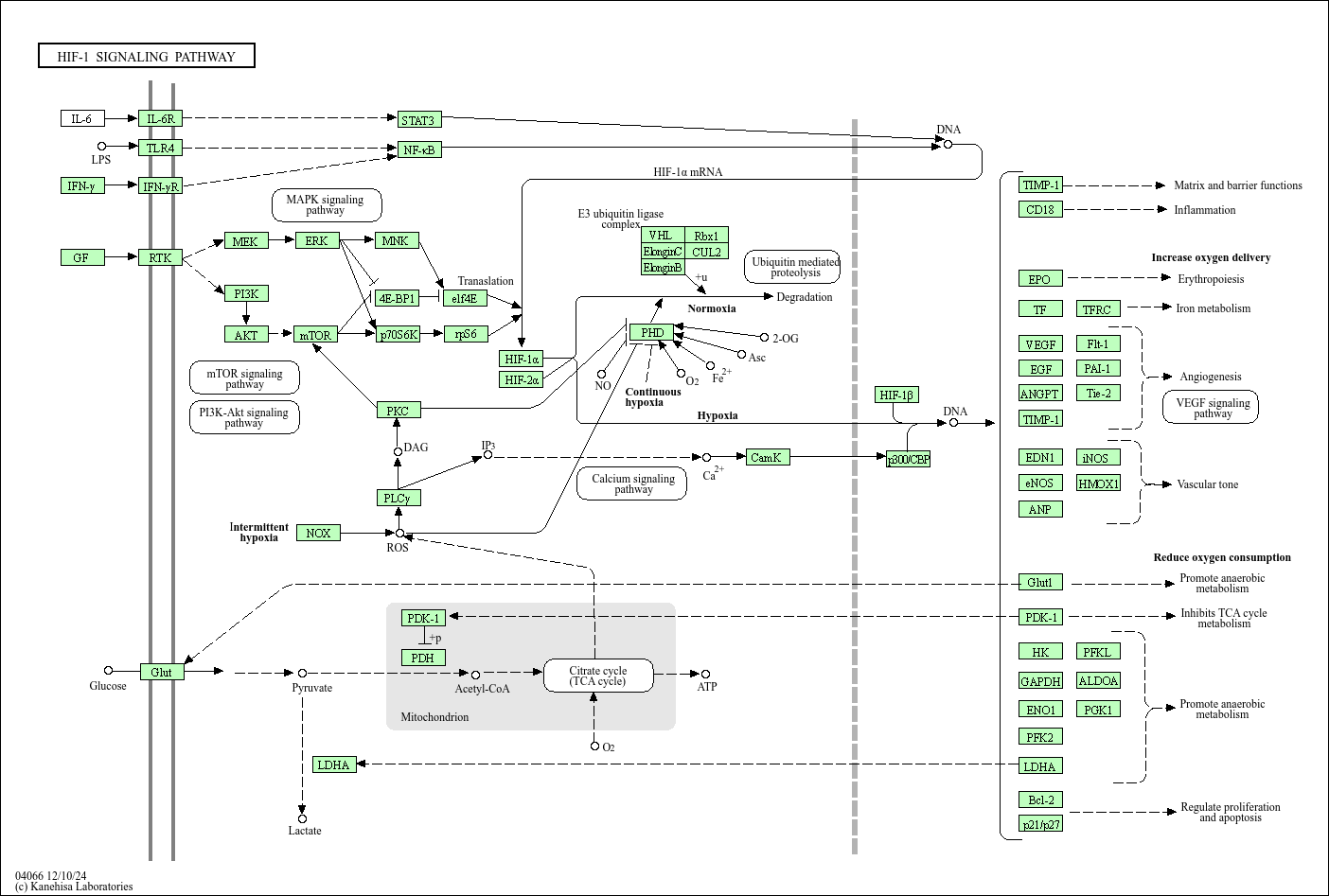Select the PDK-1 box in Mitochondrion
This screenshot has height=896, width=1329.
[422, 618]
